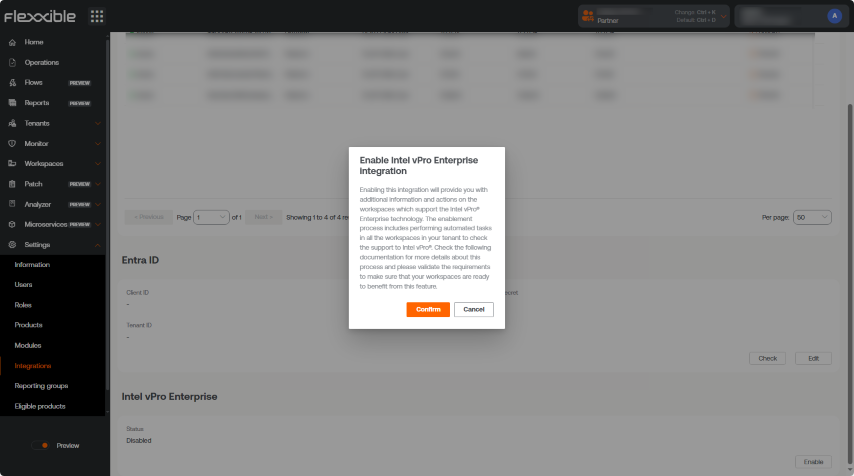Open the Page number dropdown

pyautogui.click(x=211, y=217)
